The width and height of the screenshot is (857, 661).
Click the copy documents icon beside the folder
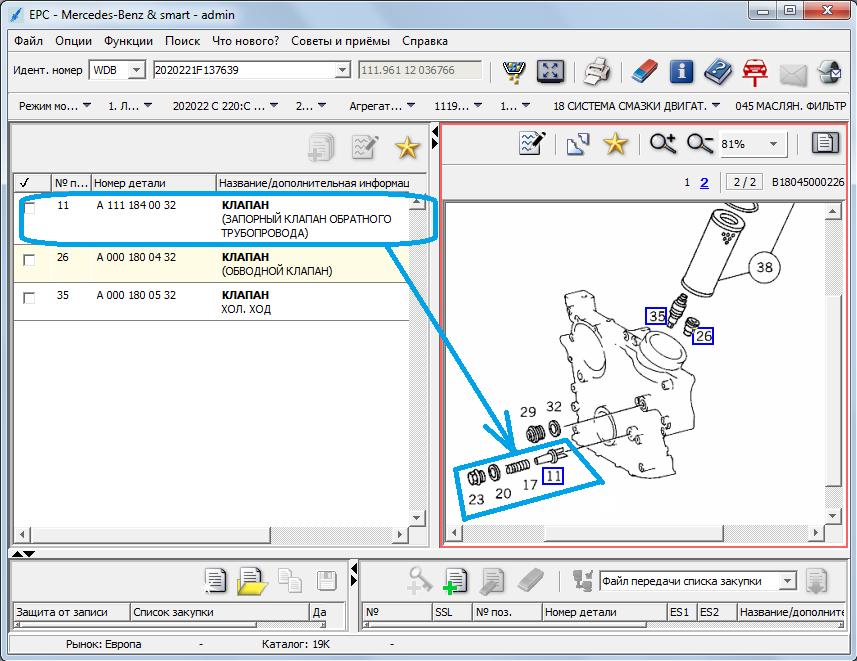tap(290, 581)
